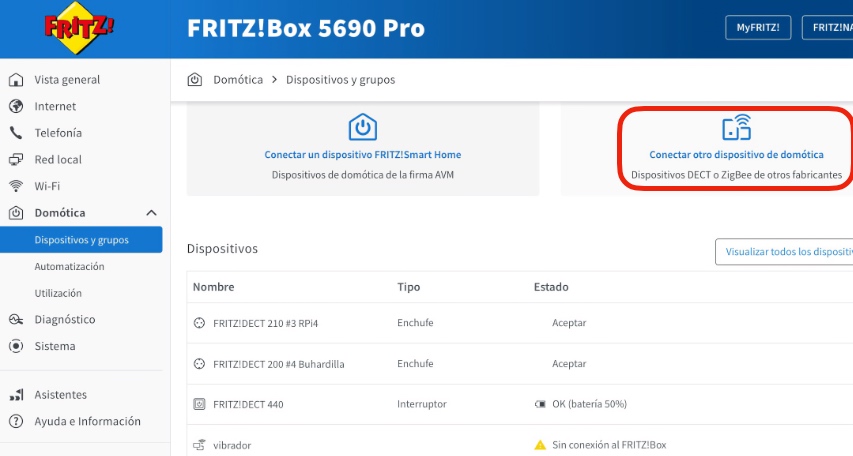Click the Vista general house icon
This screenshot has width=853, height=456.
(x=16, y=80)
